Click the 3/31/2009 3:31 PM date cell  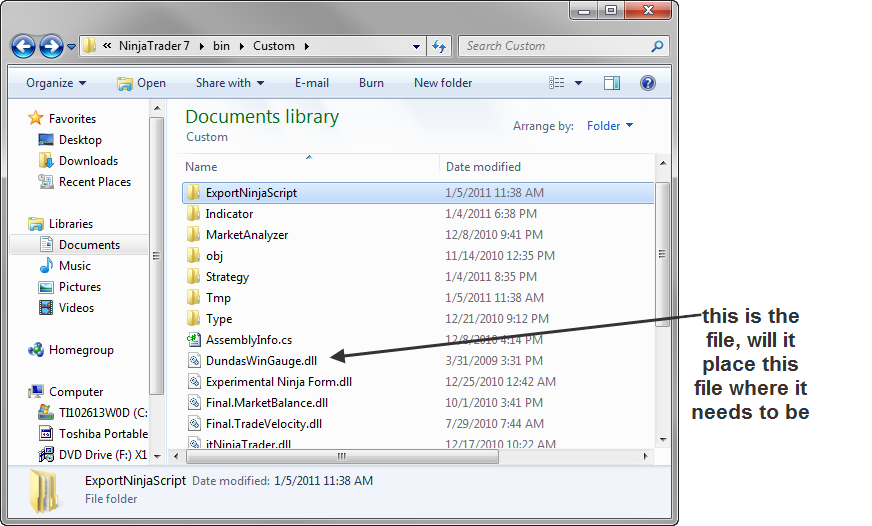coord(494,360)
